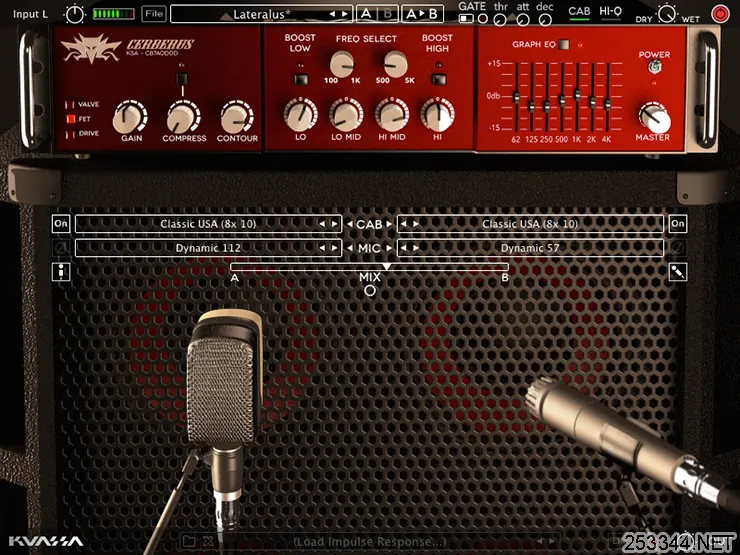
Task: Copy cab to B with right CAB arrow
Action: click(389, 224)
